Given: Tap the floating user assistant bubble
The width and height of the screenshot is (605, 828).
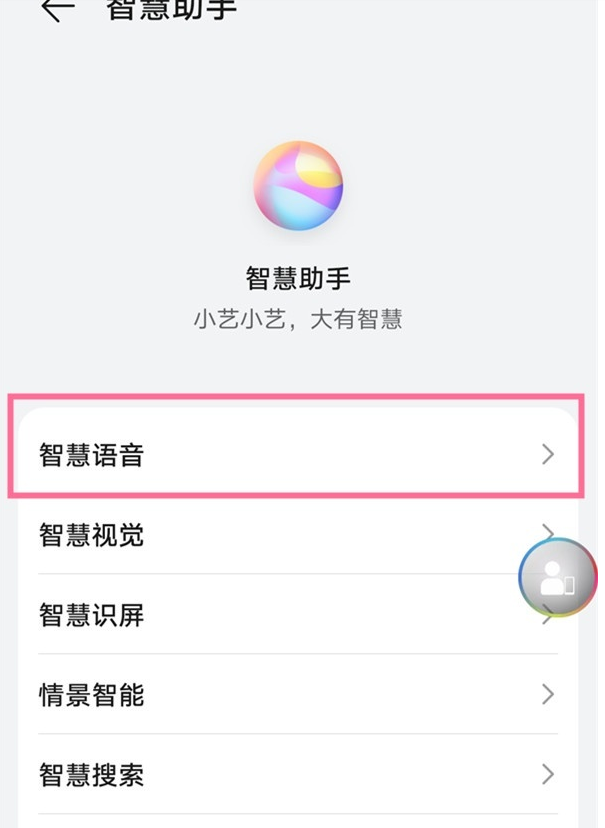Looking at the screenshot, I should (x=557, y=578).
